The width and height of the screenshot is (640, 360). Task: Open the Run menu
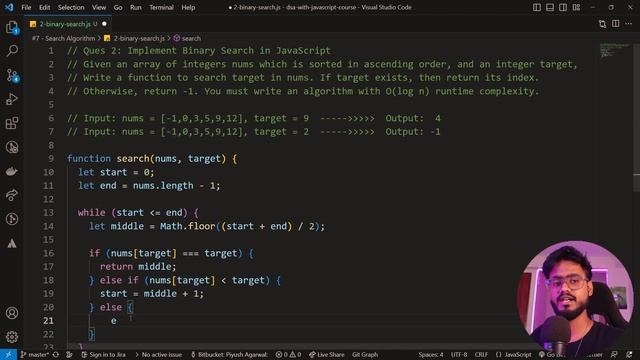point(136,7)
